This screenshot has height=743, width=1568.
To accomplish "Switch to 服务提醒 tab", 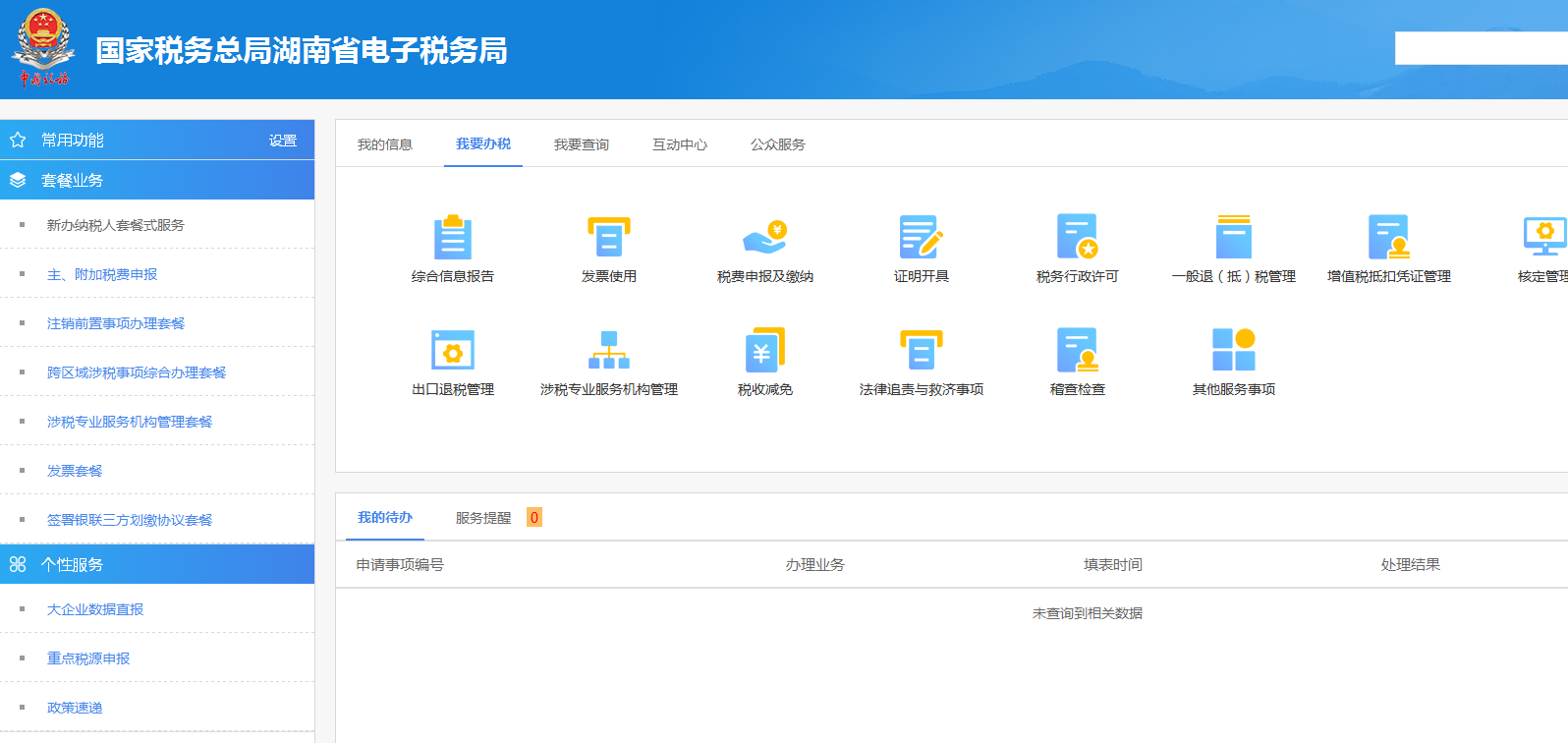I will 483,518.
